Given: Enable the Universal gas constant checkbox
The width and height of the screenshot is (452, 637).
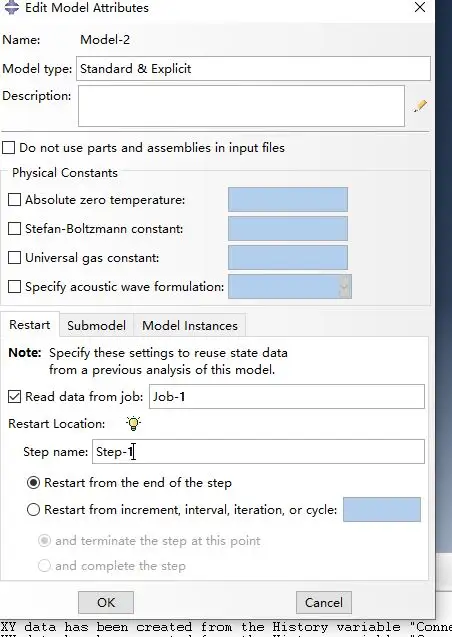Looking at the screenshot, I should pyautogui.click(x=14, y=258).
